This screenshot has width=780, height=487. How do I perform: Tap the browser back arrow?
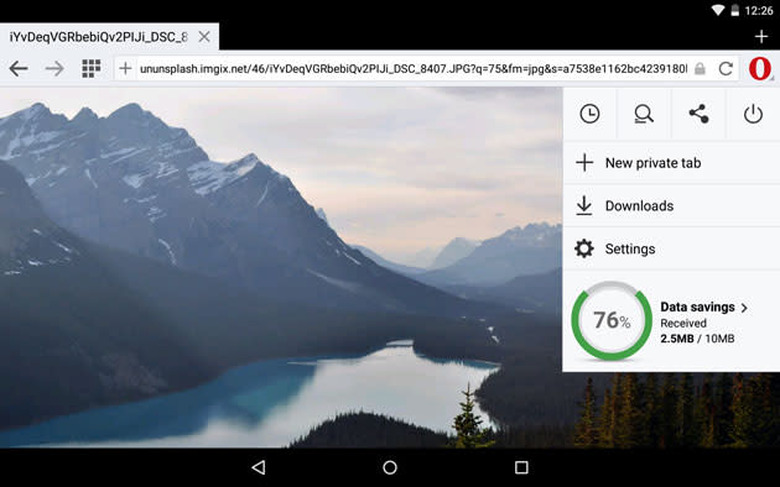[18, 69]
